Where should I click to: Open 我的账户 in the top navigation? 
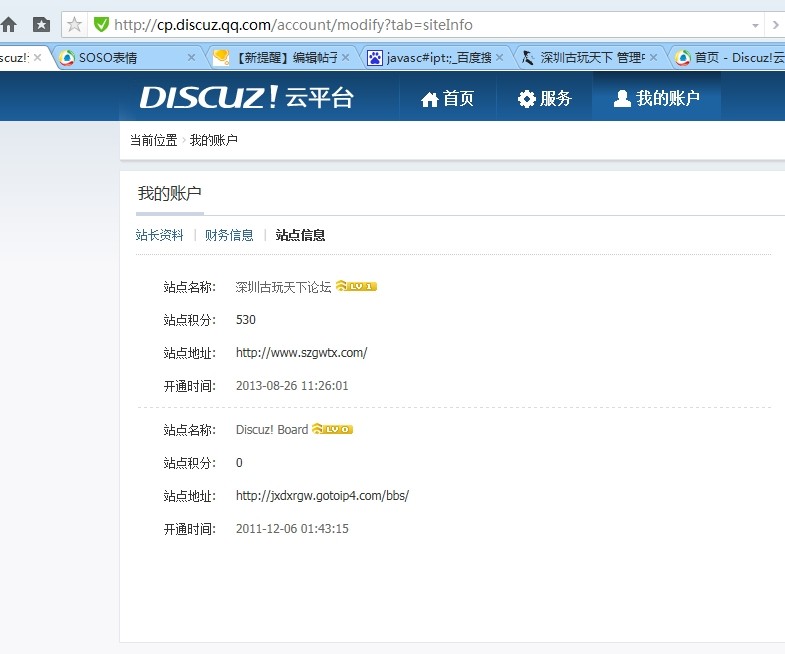[x=657, y=98]
